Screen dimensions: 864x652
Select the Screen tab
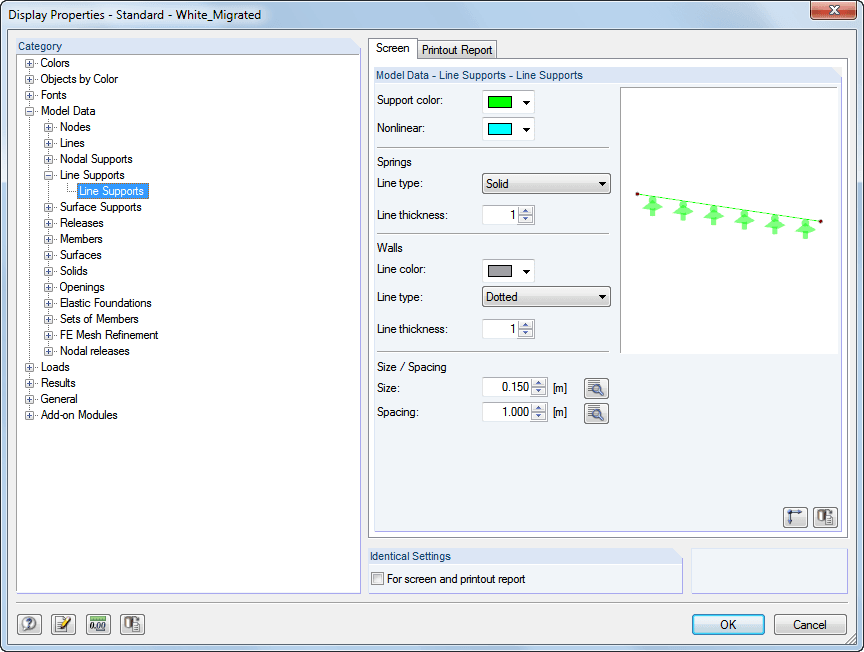[x=393, y=48]
